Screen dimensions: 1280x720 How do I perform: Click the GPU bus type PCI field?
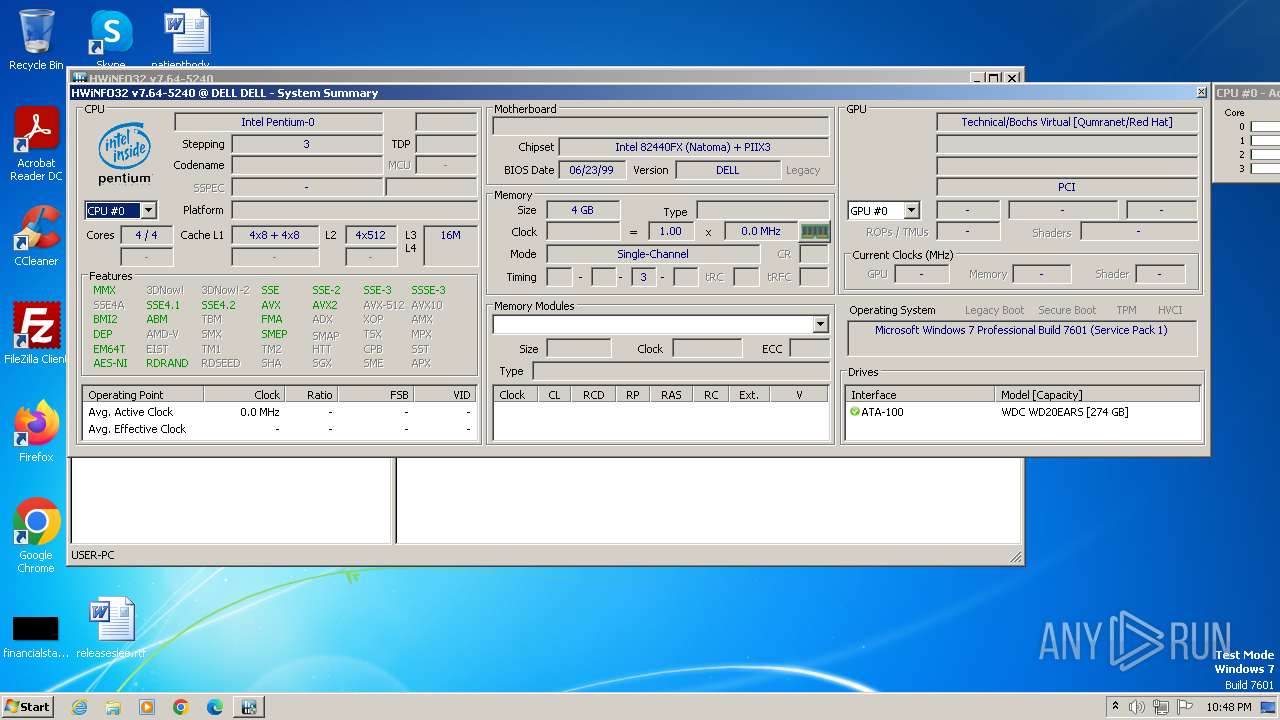coord(1066,187)
